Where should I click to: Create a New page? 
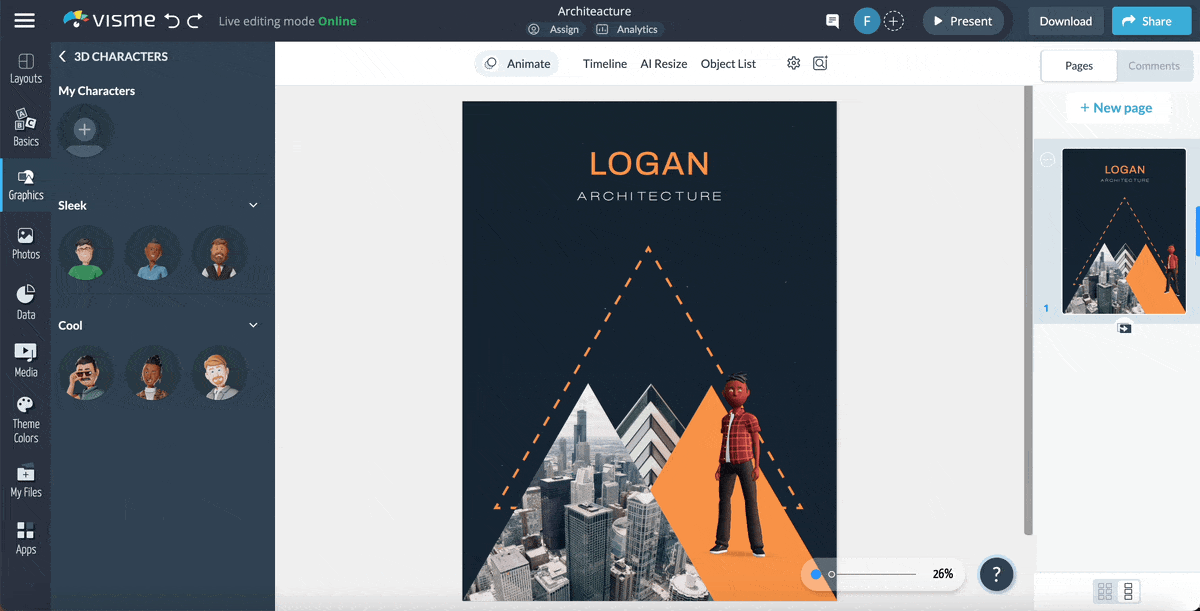pos(1118,107)
